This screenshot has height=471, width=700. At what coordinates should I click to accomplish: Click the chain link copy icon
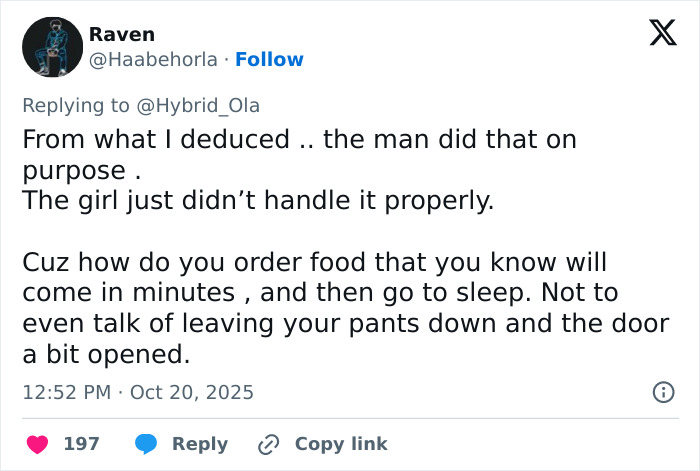click(x=268, y=443)
